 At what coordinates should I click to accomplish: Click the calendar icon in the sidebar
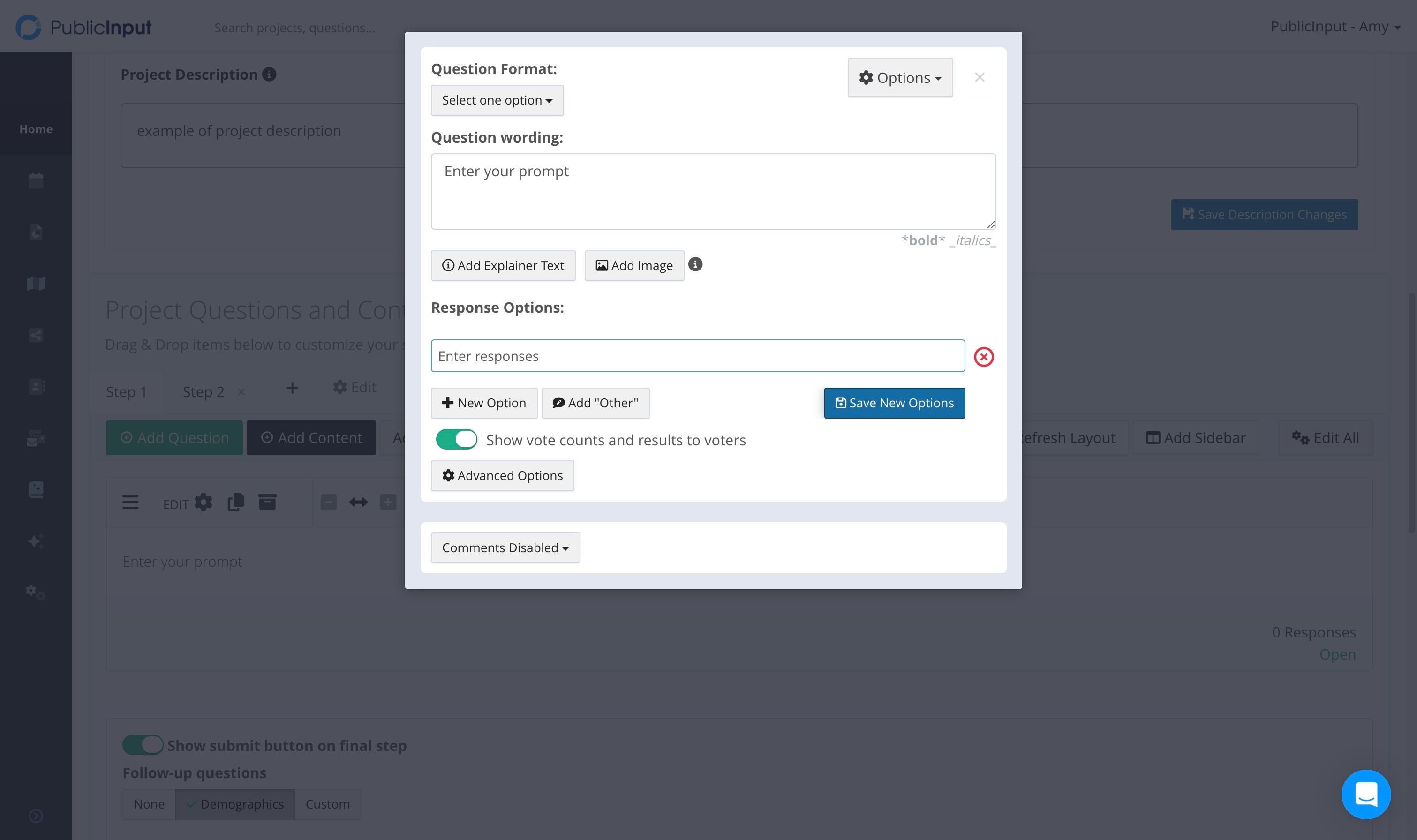36,180
